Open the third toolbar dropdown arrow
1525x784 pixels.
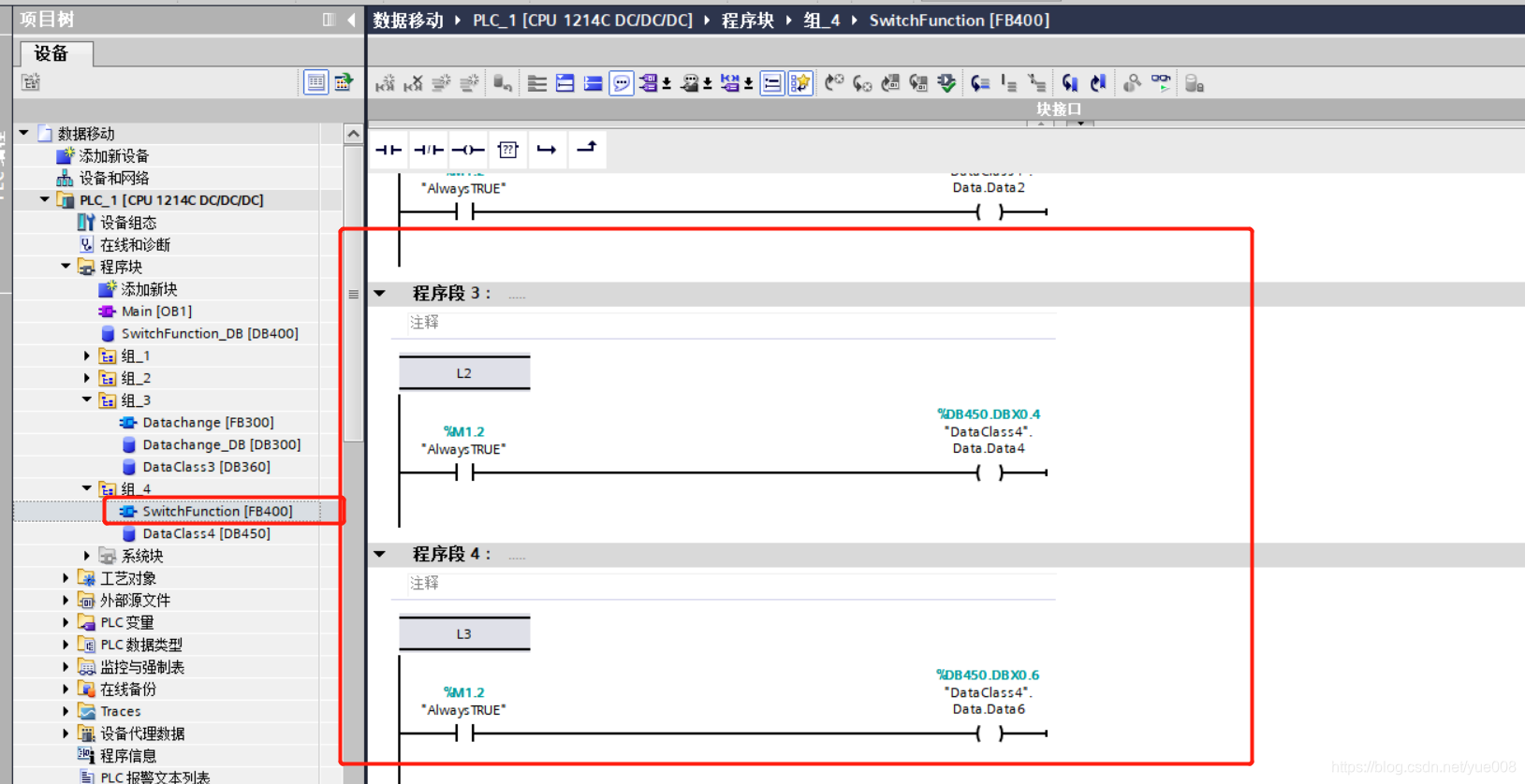(x=749, y=84)
